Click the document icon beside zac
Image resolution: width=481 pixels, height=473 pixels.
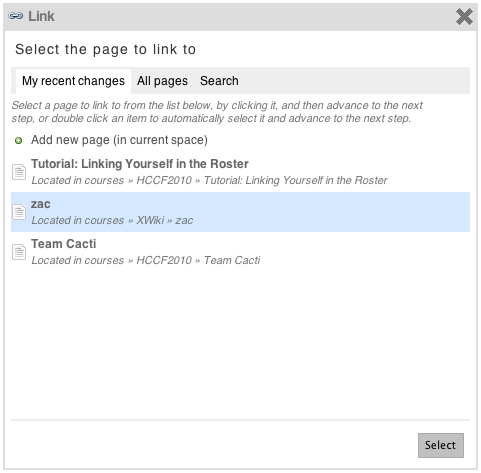click(19, 212)
